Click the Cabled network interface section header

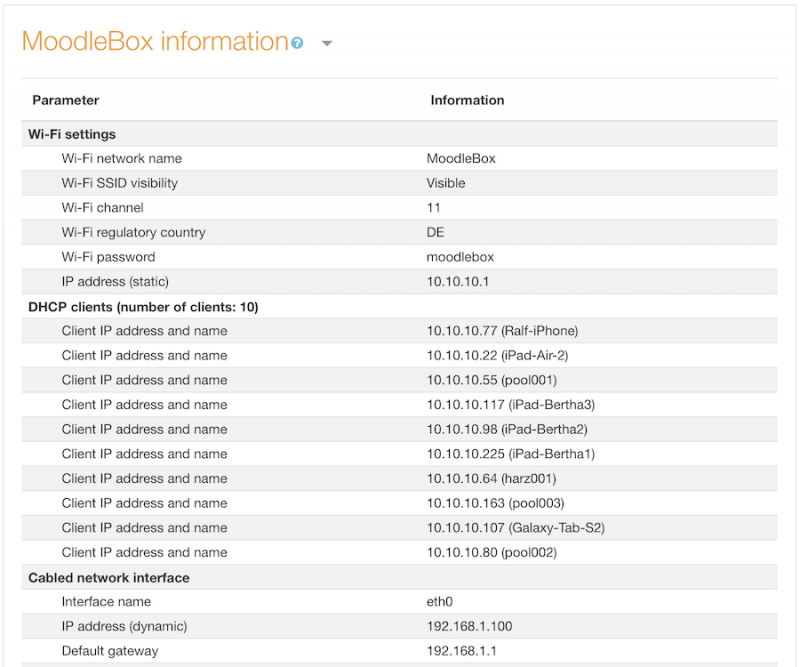[109, 578]
